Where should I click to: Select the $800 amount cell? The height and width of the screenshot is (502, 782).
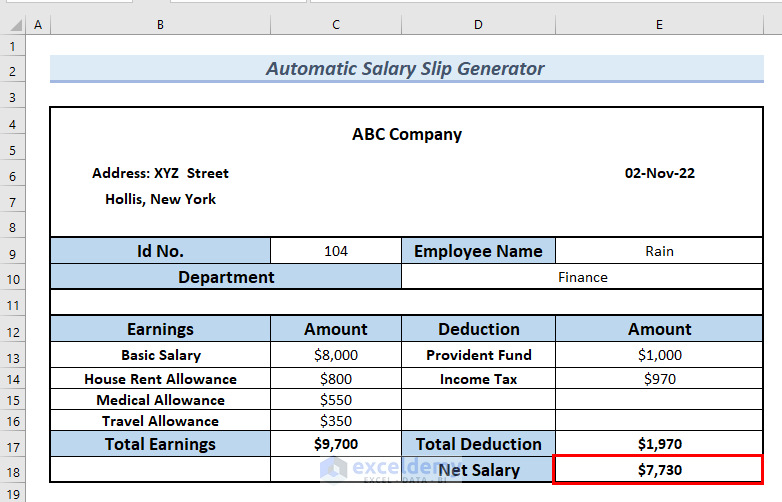point(336,379)
